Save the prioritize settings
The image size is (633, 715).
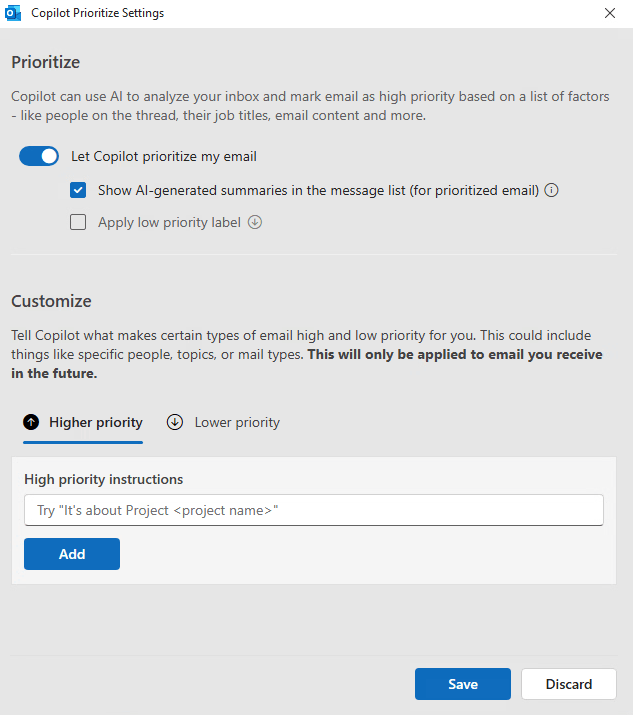[463, 684]
